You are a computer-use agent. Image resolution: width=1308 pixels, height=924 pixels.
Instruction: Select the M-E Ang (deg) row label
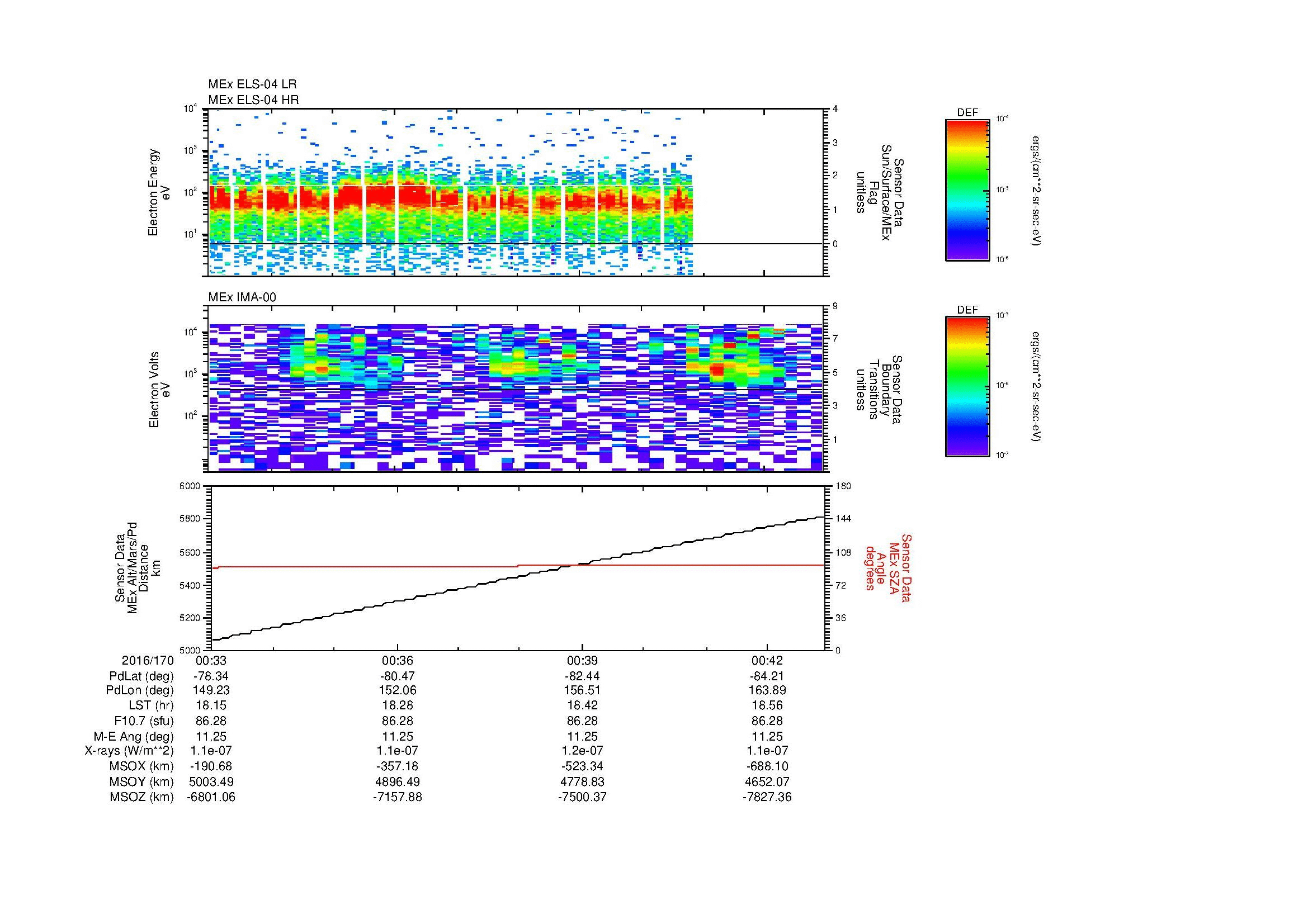(134, 736)
